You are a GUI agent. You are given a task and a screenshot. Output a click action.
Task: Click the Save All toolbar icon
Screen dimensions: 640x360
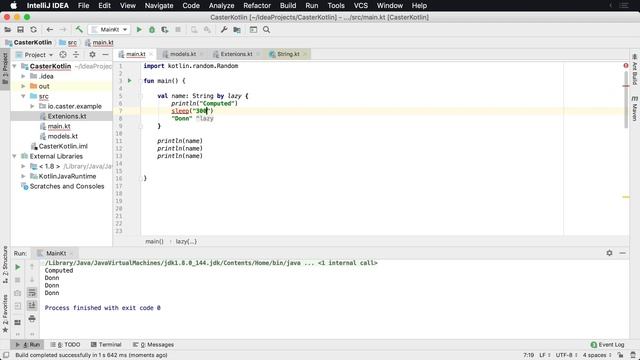coord(20,30)
